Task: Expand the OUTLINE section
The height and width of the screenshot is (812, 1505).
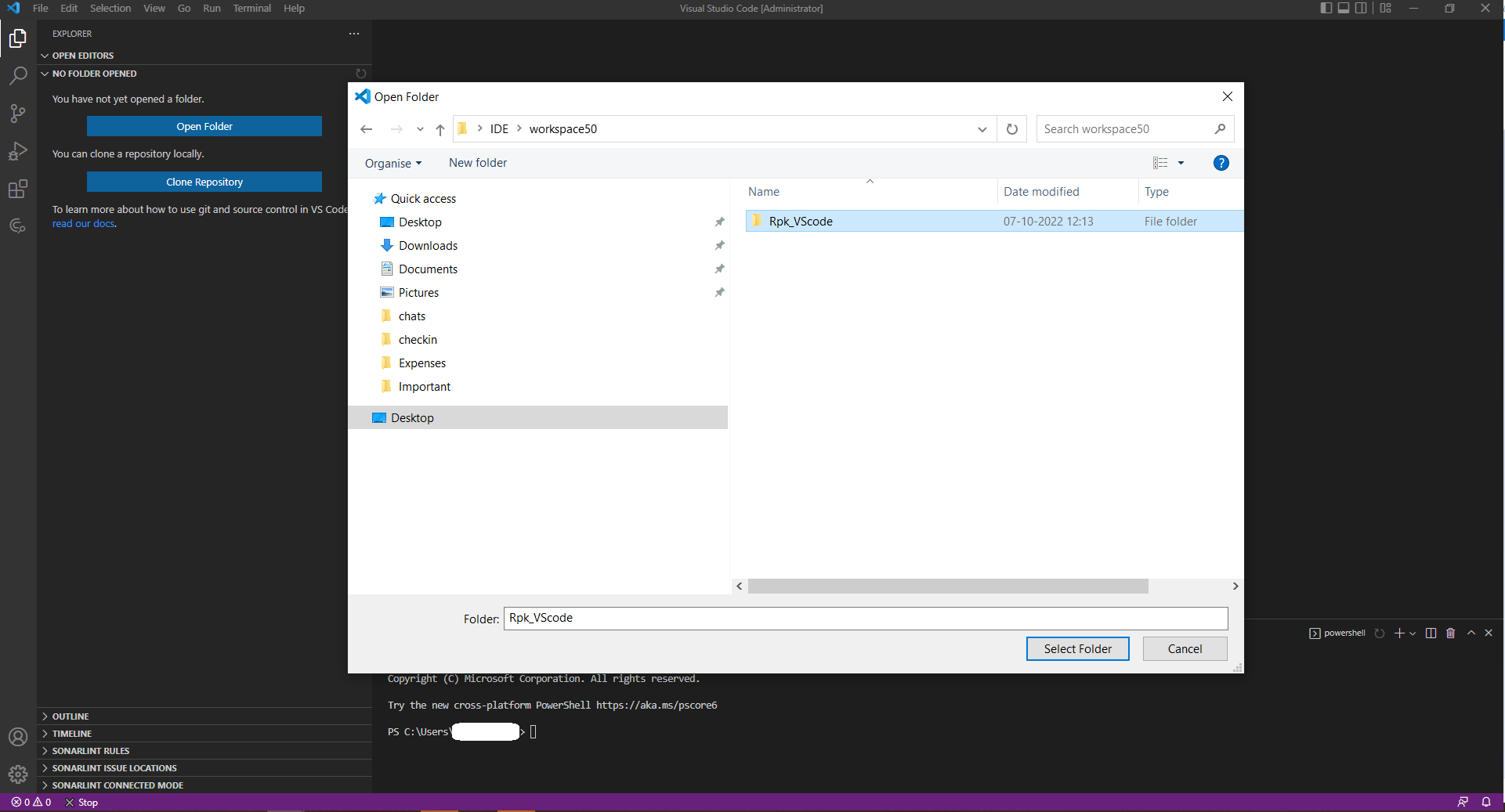Action: 71,716
